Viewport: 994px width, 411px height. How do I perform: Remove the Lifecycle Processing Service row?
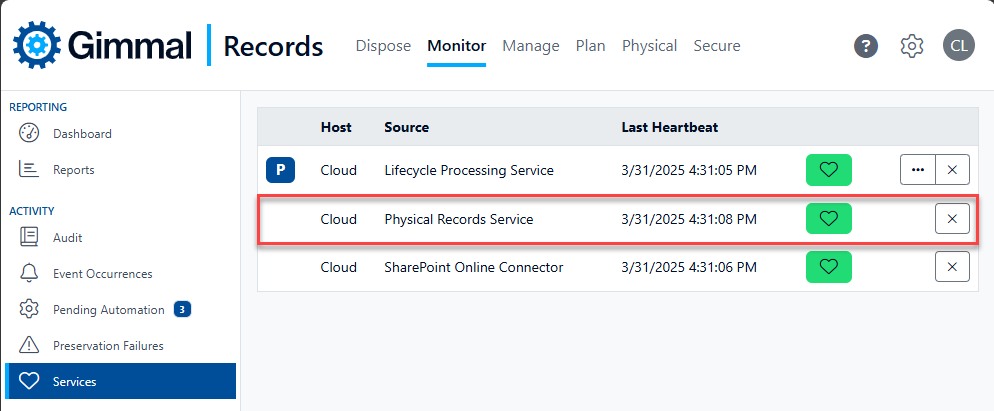pos(952,170)
